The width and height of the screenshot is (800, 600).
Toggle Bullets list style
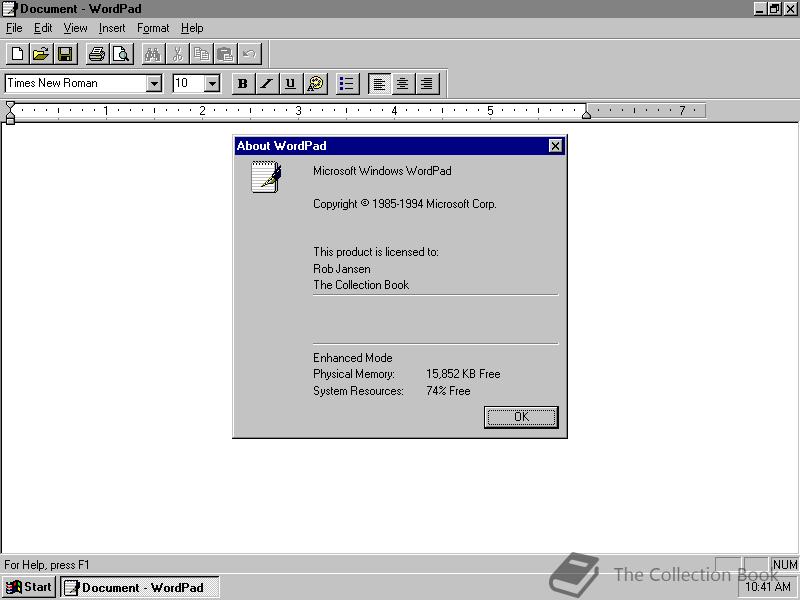[x=347, y=84]
